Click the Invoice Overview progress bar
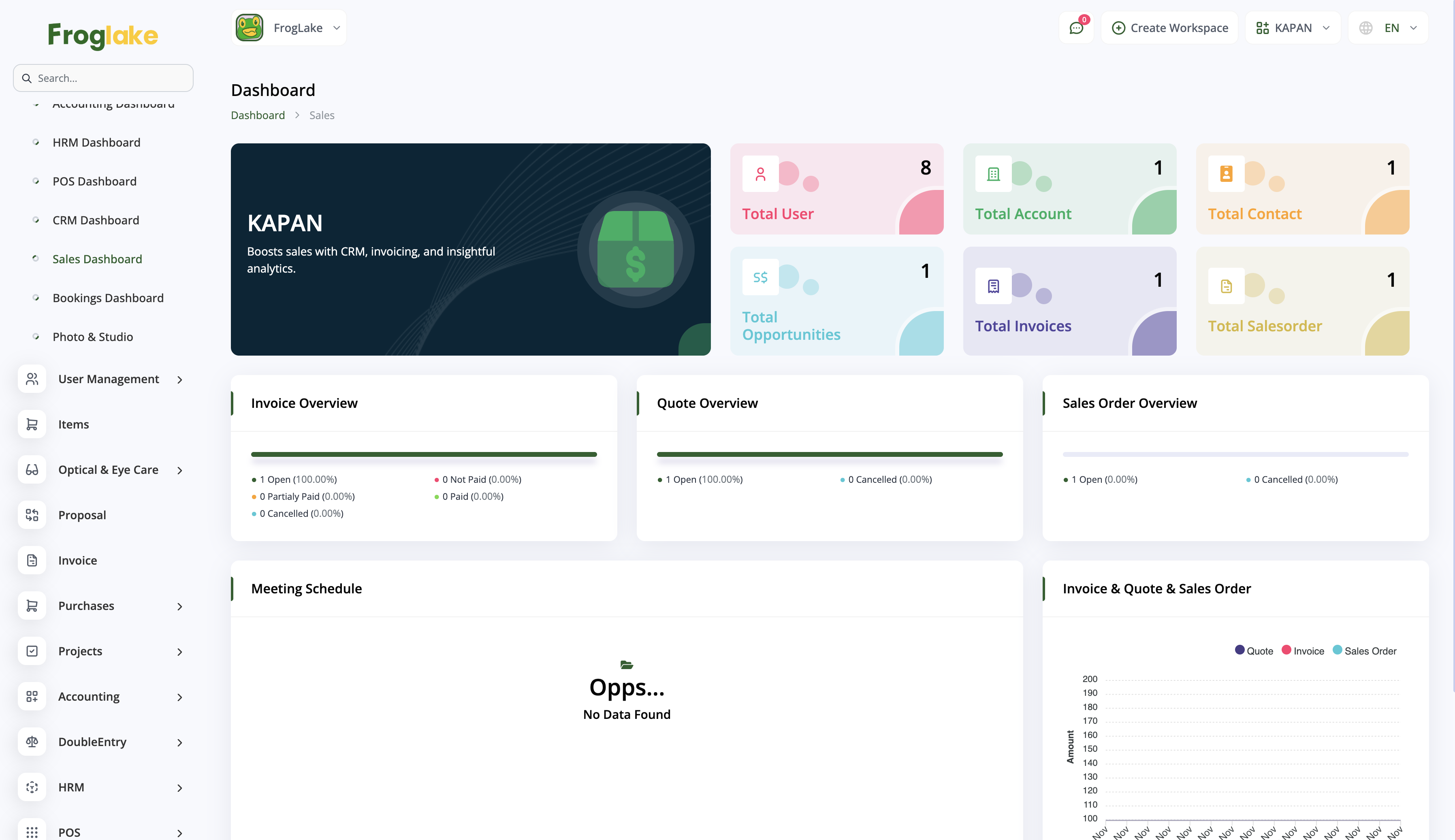Screen dimensions: 1455x840 [423, 454]
